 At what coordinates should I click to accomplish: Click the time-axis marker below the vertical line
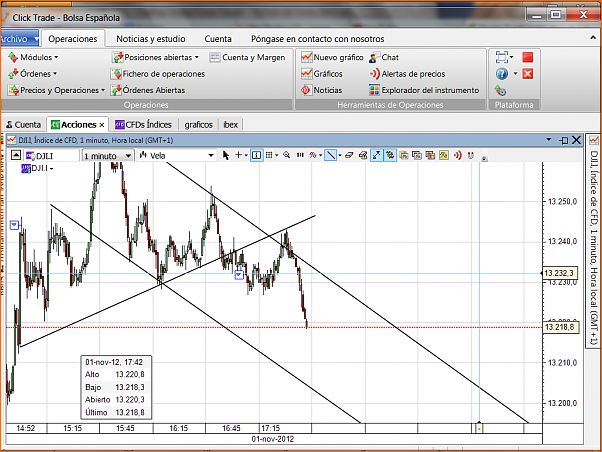pos(479,428)
